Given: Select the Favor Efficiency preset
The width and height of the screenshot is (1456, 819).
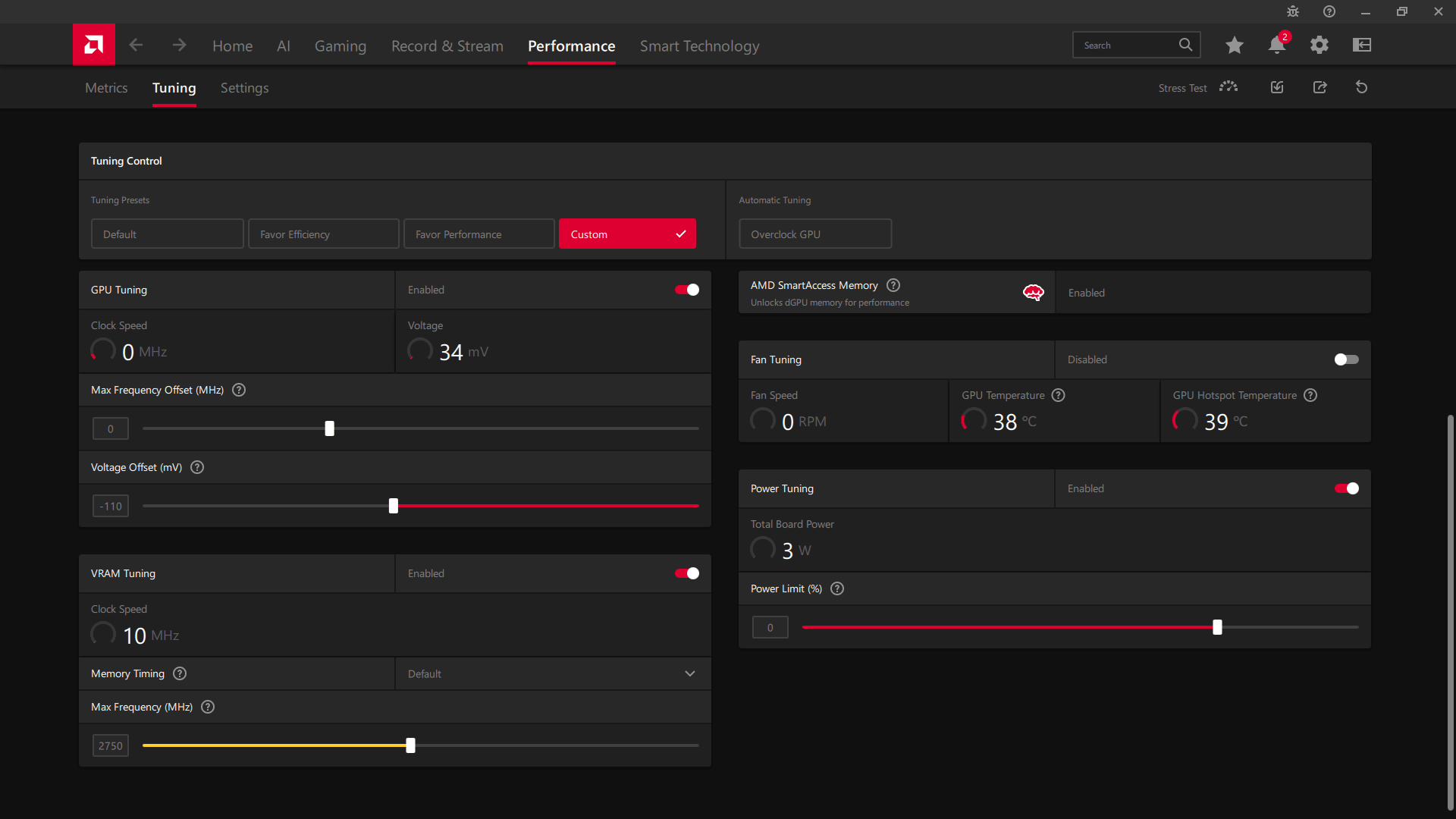Looking at the screenshot, I should pos(323,234).
